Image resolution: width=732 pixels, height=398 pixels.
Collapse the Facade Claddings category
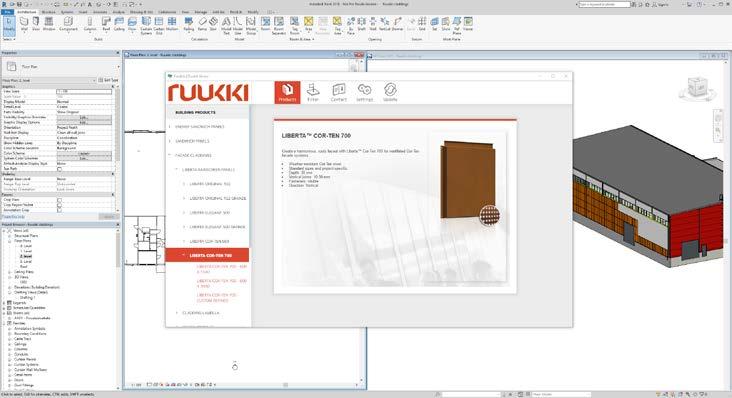click(193, 155)
